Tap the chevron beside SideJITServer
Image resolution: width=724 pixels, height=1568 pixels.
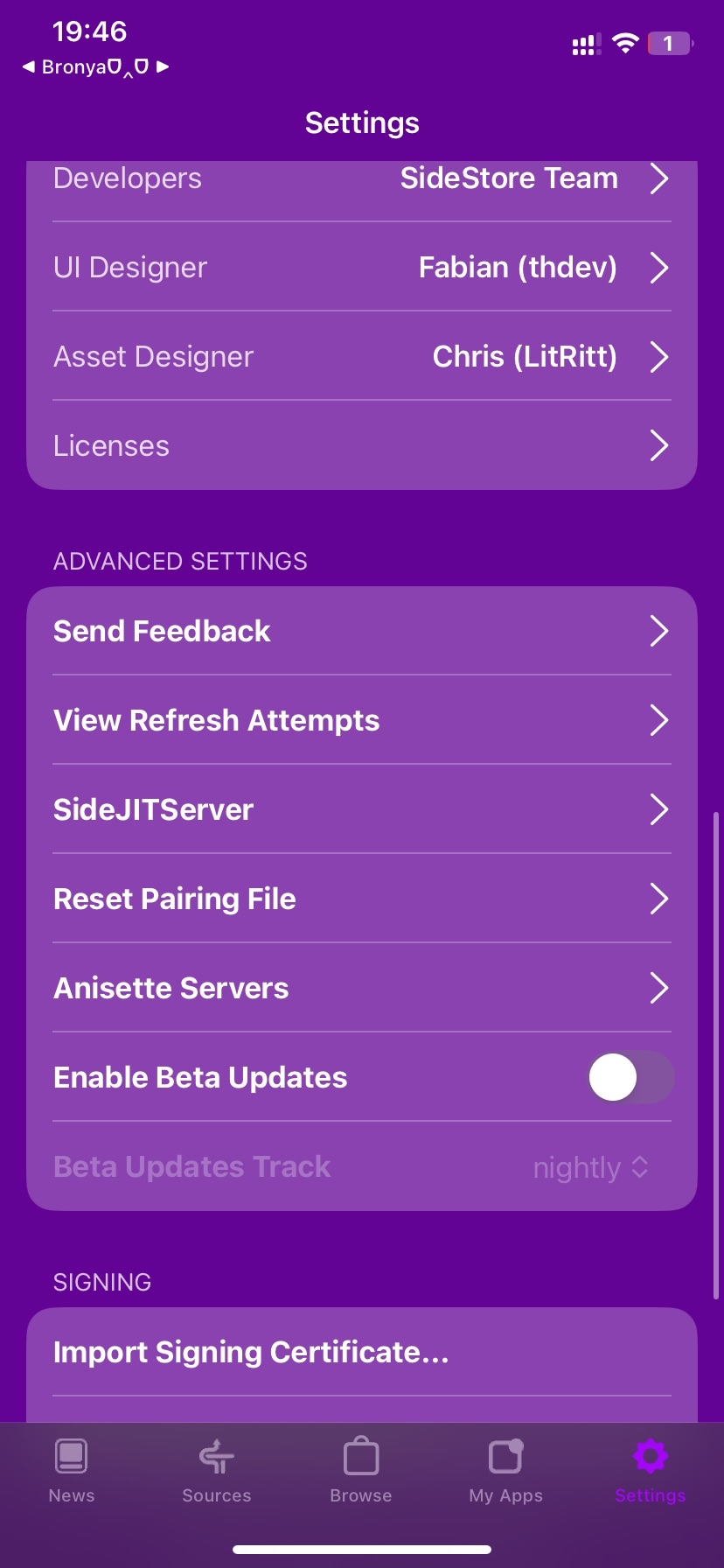[659, 809]
